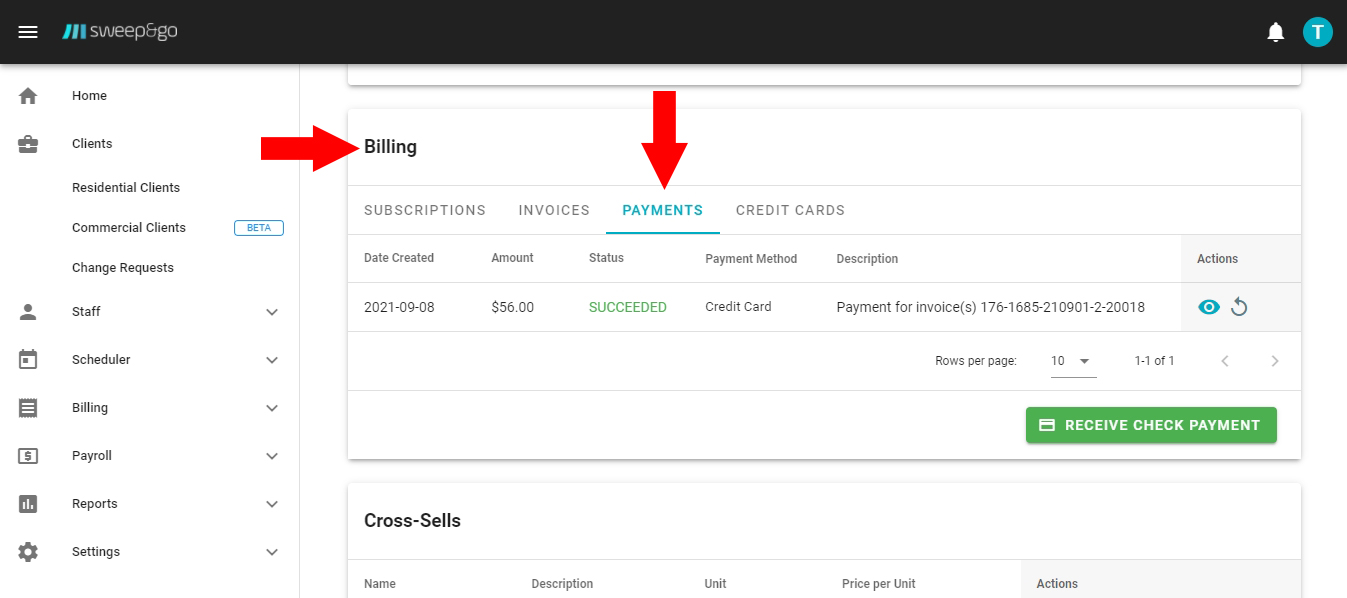Click the BETA badge next to Commercial Clients

click(258, 227)
